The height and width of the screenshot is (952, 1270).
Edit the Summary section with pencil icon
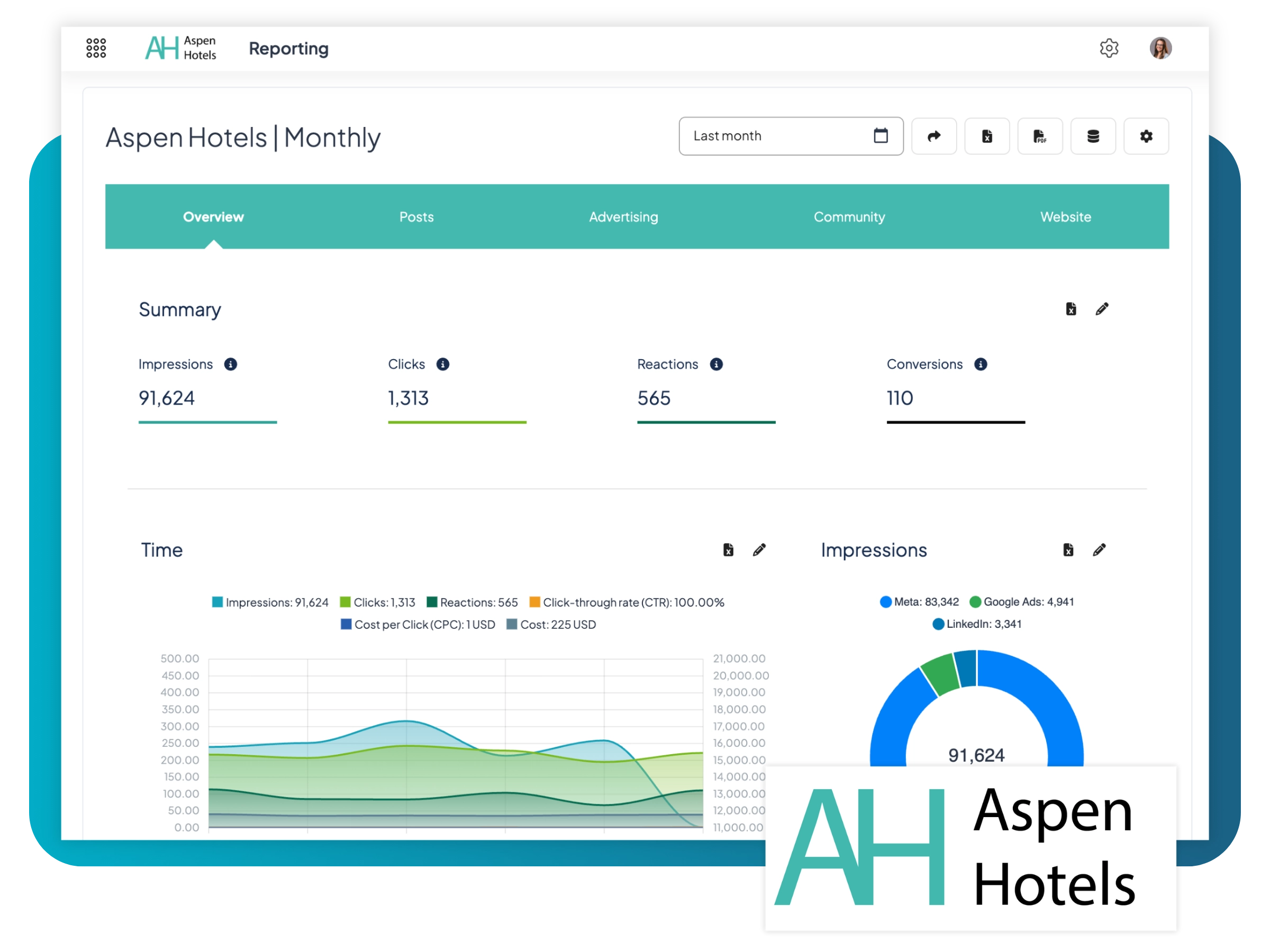pyautogui.click(x=1101, y=309)
